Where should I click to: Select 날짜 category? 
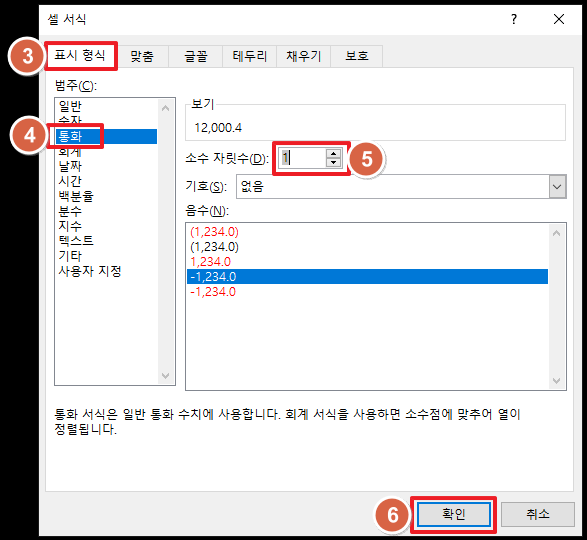[106, 166]
